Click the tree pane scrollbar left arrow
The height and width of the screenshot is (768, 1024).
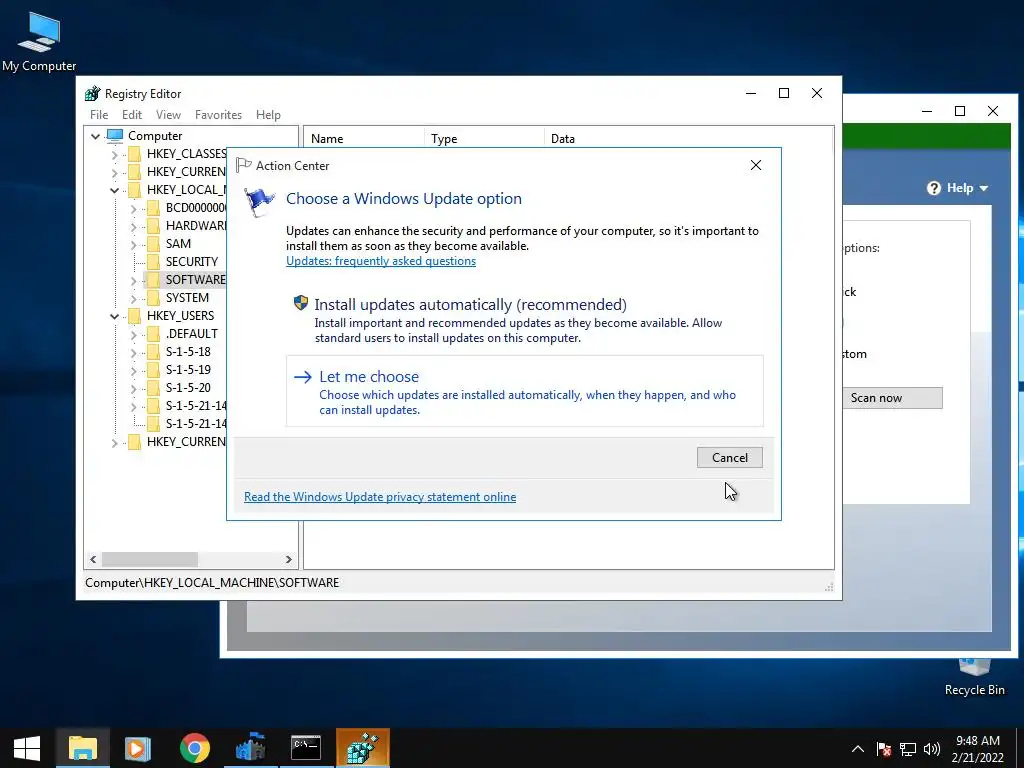pyautogui.click(x=93, y=560)
